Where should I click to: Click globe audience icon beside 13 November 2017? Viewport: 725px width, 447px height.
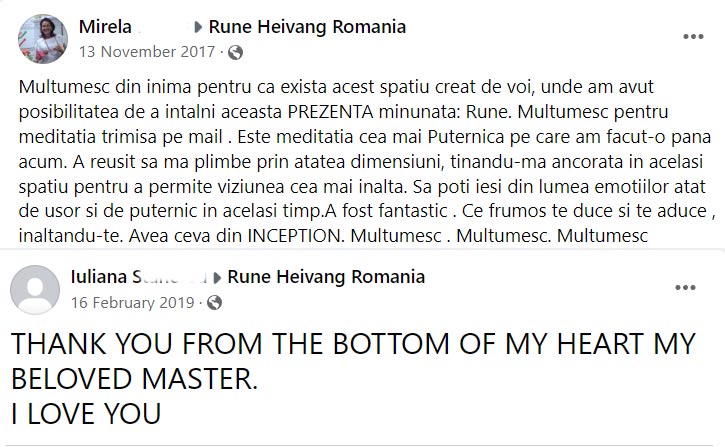coord(234,52)
